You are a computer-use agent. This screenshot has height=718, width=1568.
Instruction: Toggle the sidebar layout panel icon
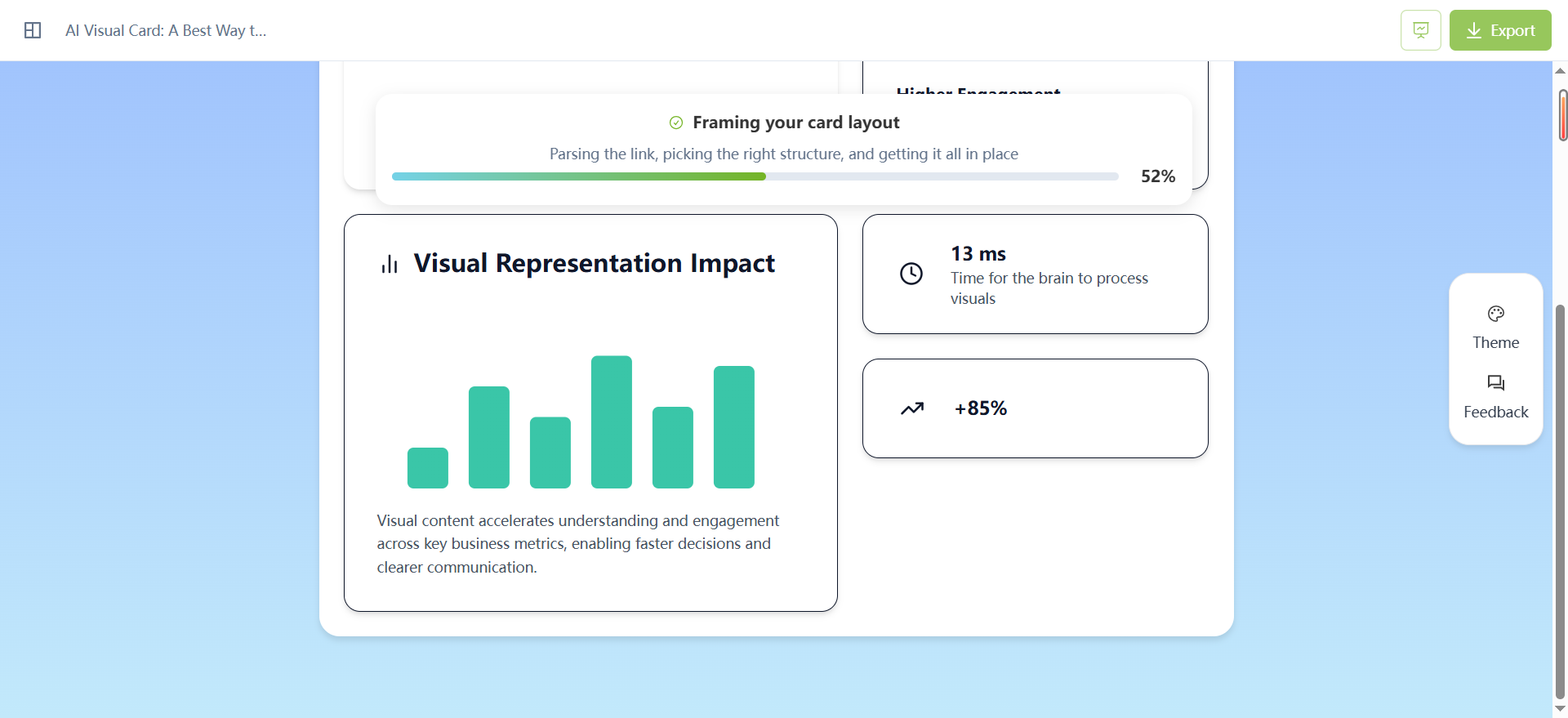33,30
